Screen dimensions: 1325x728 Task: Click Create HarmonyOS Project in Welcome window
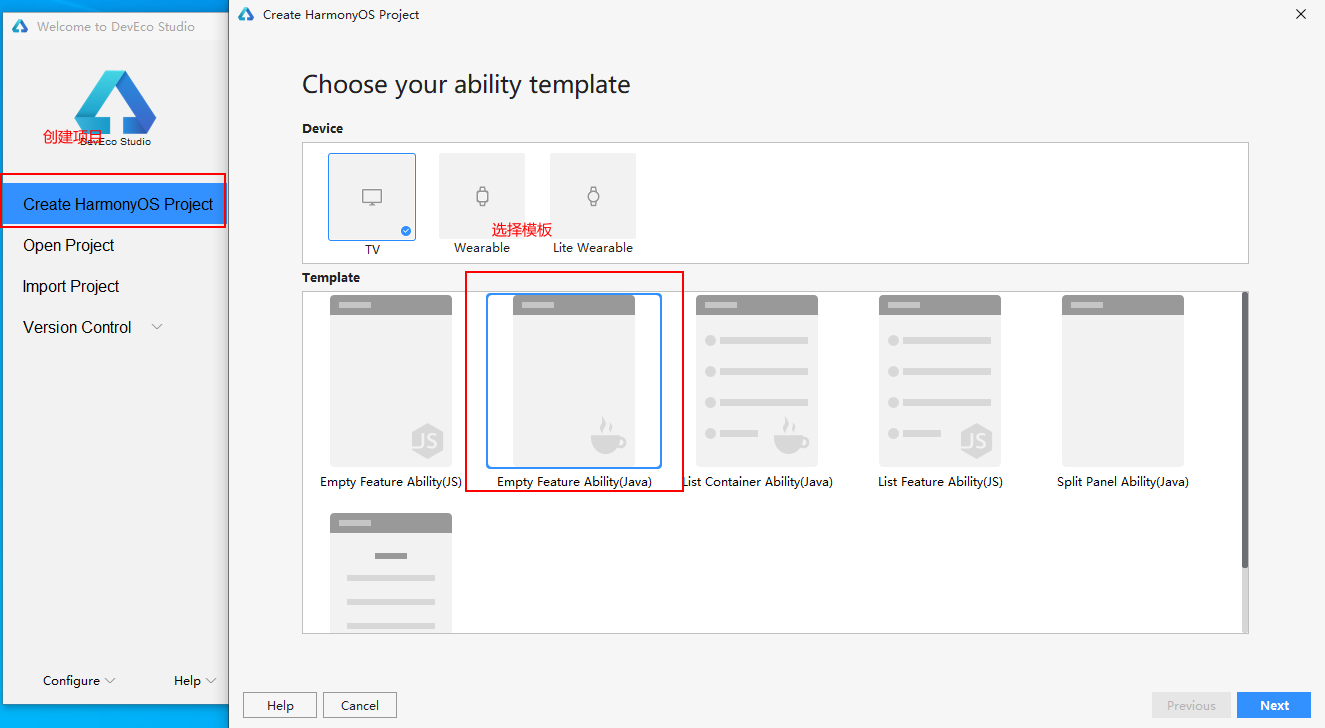tap(113, 204)
